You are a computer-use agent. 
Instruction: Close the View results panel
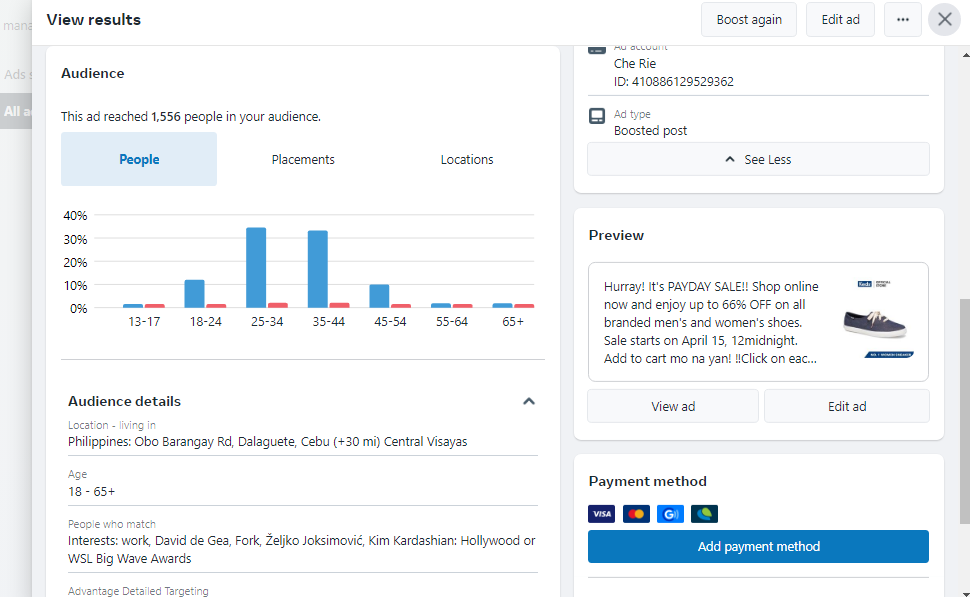pos(944,20)
